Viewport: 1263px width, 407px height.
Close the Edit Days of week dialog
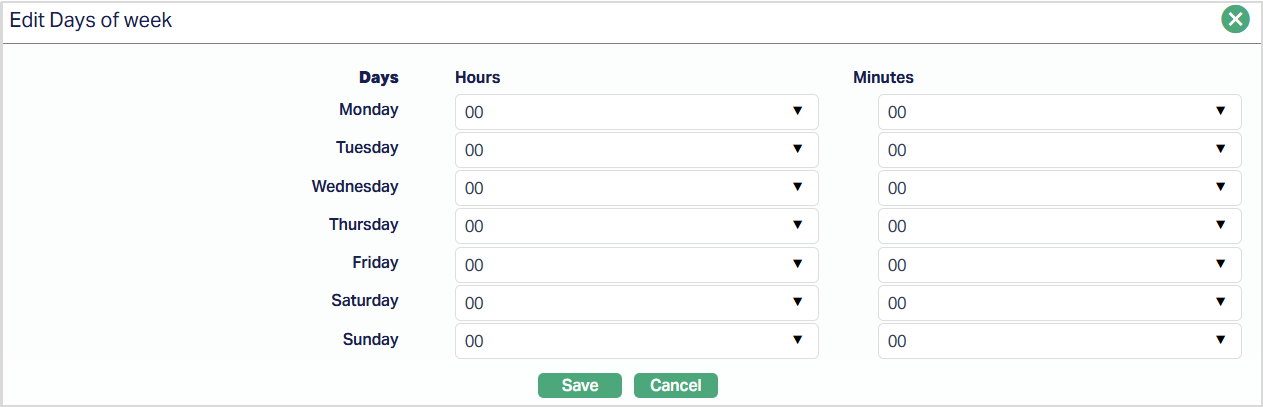click(1236, 19)
